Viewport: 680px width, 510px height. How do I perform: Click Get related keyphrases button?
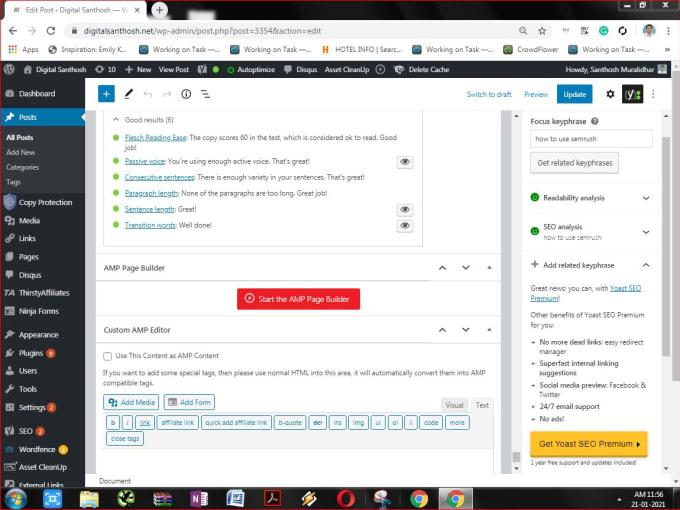[575, 163]
